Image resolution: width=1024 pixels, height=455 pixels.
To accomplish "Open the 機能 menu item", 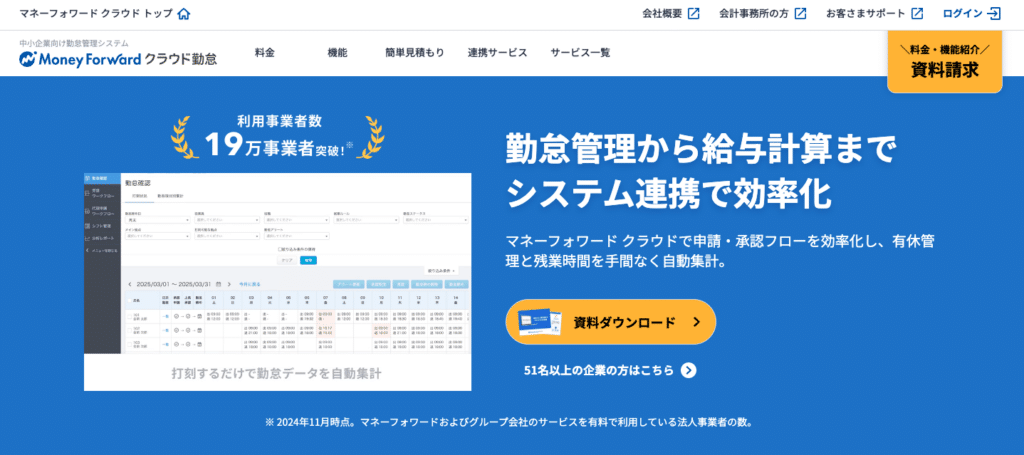I will [337, 53].
